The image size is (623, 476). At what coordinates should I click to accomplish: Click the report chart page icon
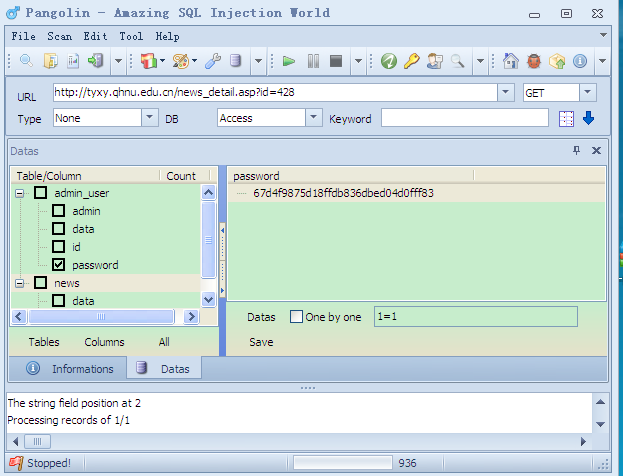click(x=73, y=61)
